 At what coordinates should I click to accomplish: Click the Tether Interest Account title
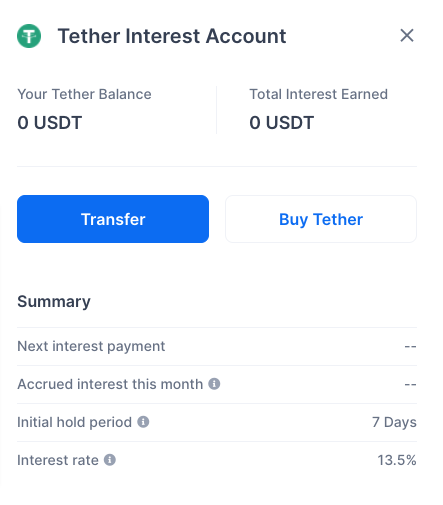(x=172, y=36)
